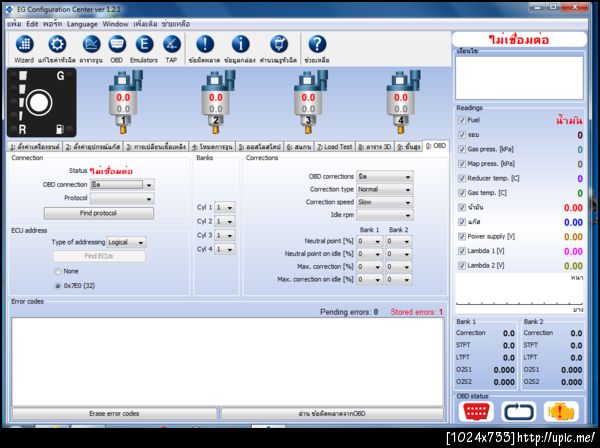The height and width of the screenshot is (448, 600).
Task: Click the petrol pump icon on switch panel
Action: 60,129
